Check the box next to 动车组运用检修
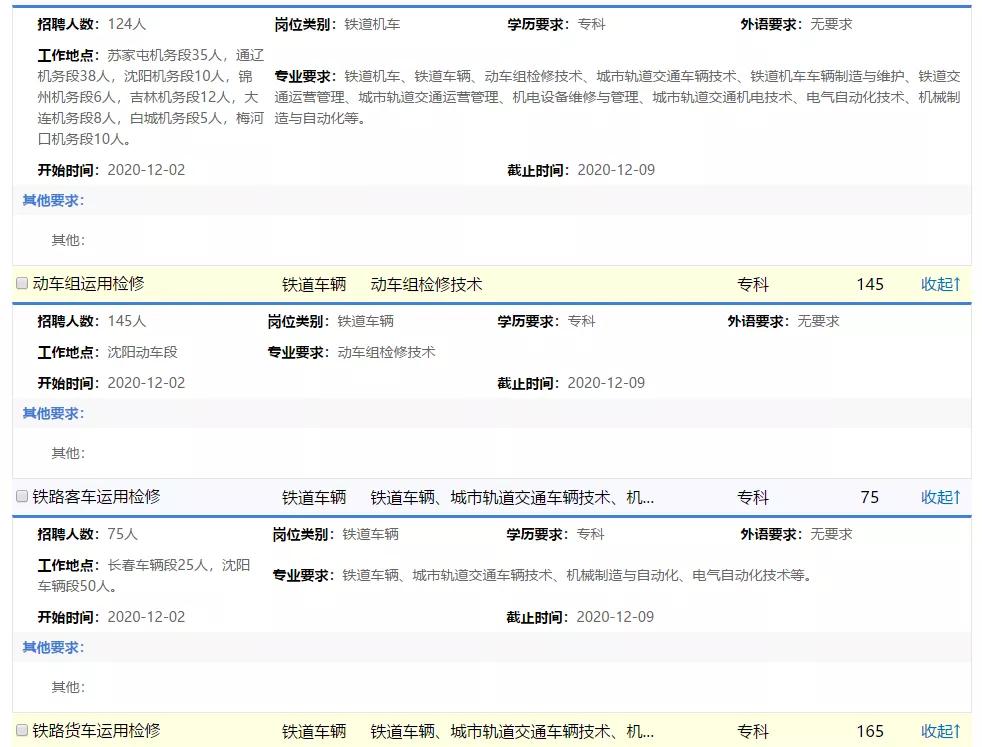The image size is (982, 747). click(21, 283)
